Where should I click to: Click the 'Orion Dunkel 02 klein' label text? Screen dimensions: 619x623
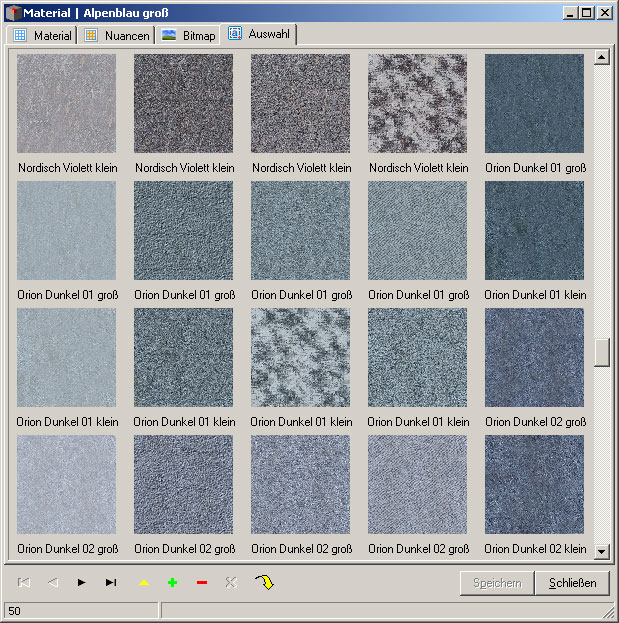coord(535,549)
